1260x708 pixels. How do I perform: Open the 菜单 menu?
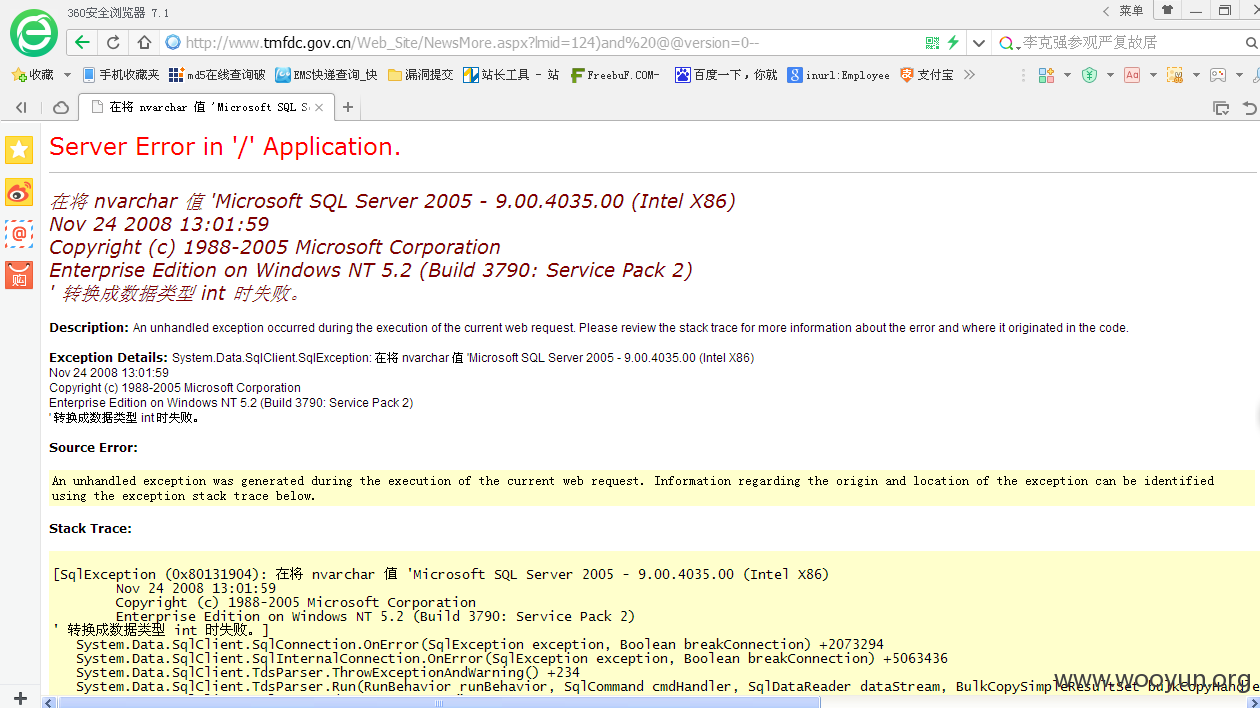(1131, 11)
